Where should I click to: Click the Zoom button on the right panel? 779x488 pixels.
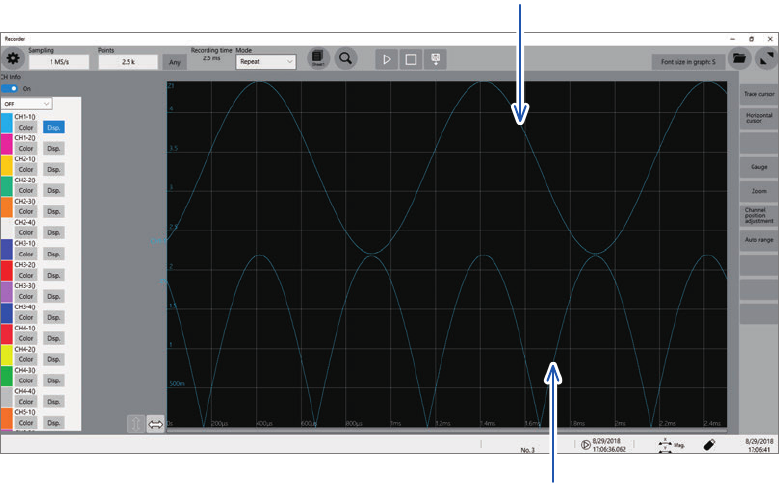[759, 191]
